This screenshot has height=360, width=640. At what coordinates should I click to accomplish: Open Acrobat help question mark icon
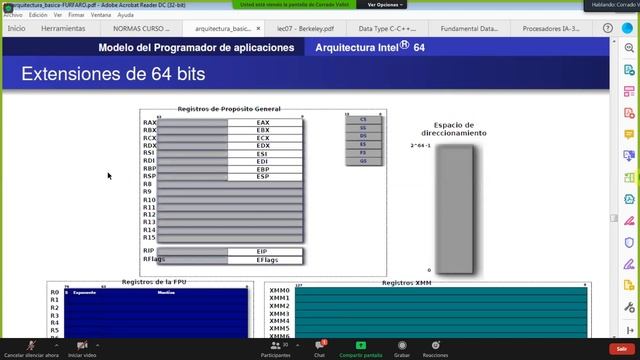(x=607, y=28)
